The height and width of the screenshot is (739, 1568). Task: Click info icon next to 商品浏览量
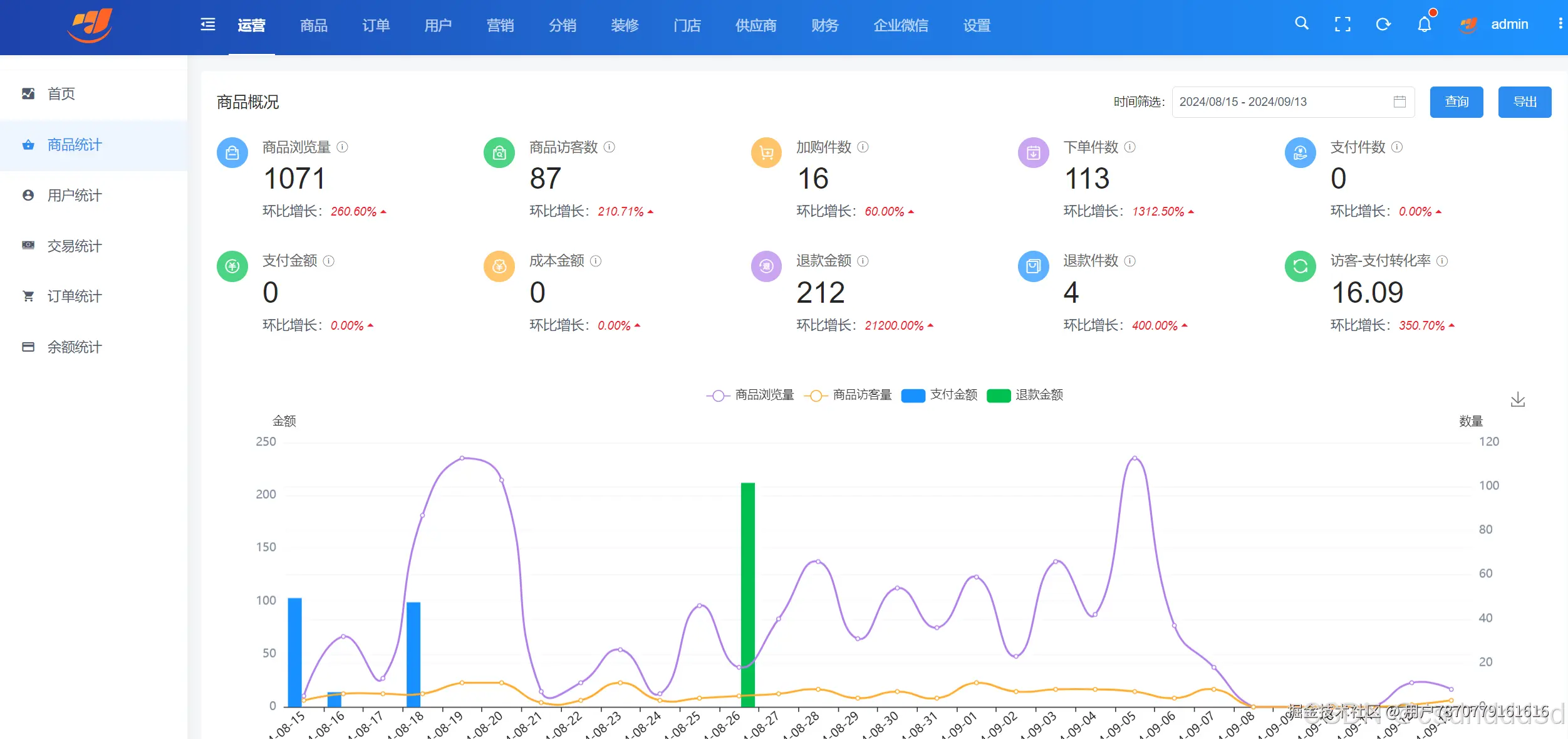342,147
